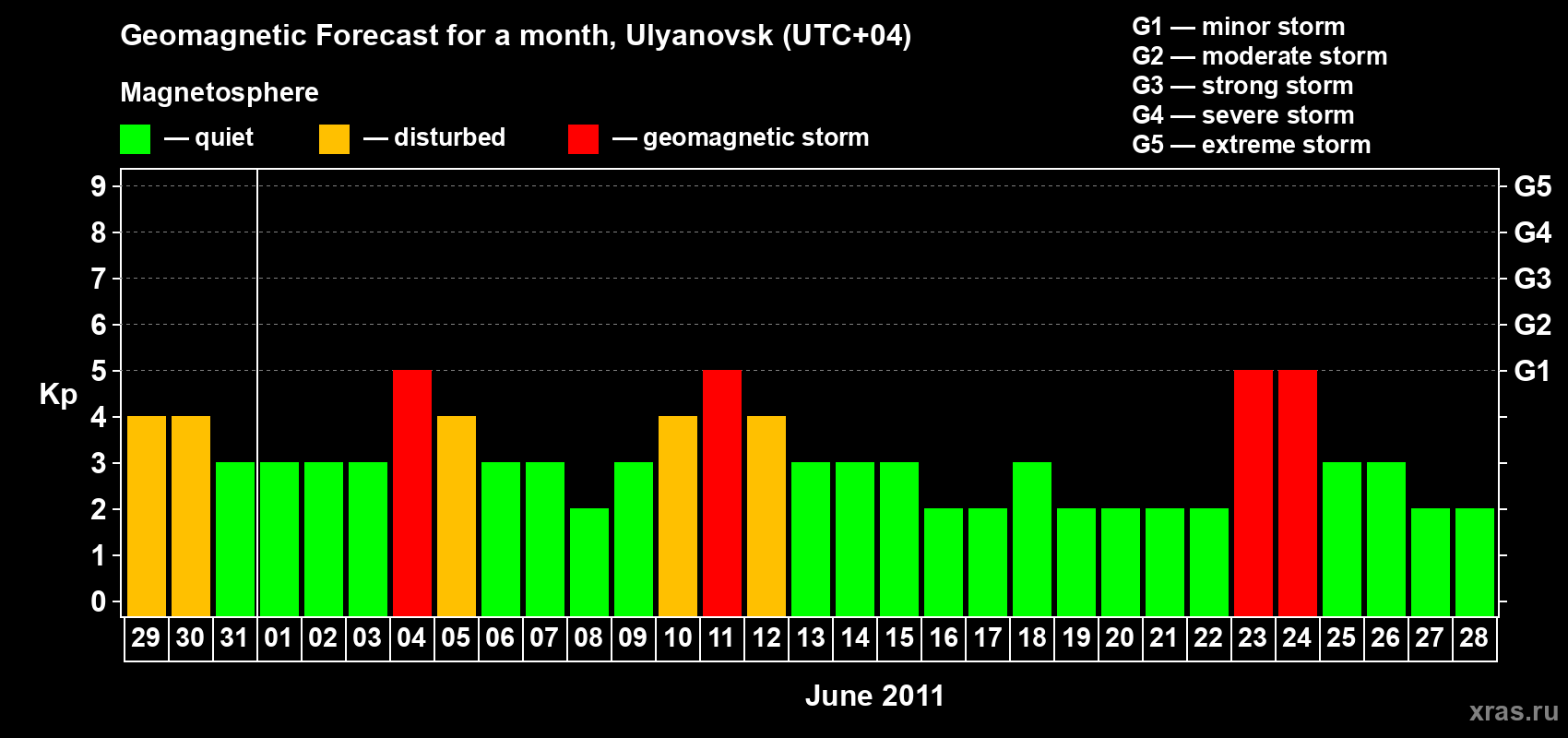The width and height of the screenshot is (1568, 738).
Task: Click the G1 label on right axis
Action: [x=1532, y=371]
